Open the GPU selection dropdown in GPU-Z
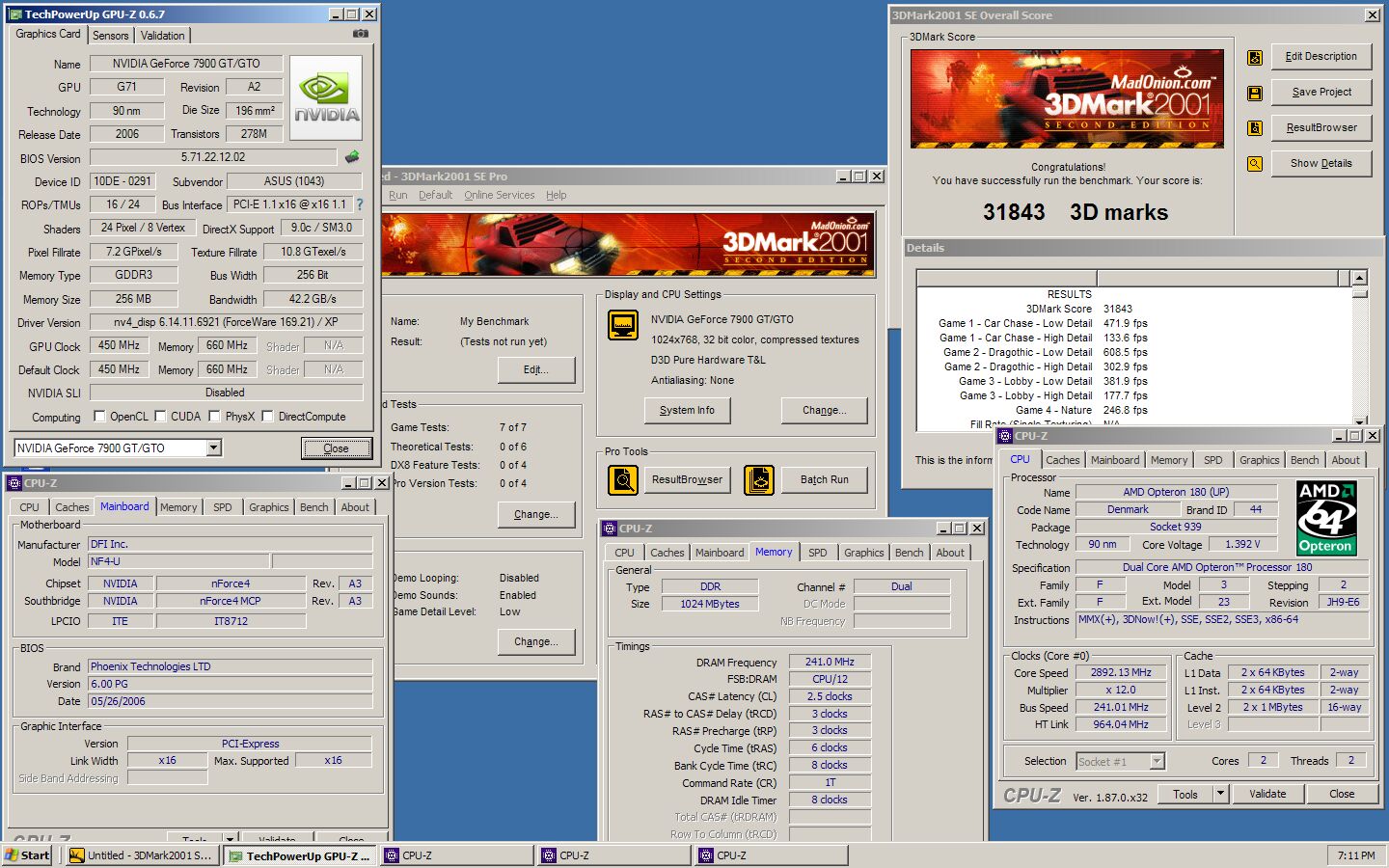This screenshot has height=868, width=1389. (214, 448)
